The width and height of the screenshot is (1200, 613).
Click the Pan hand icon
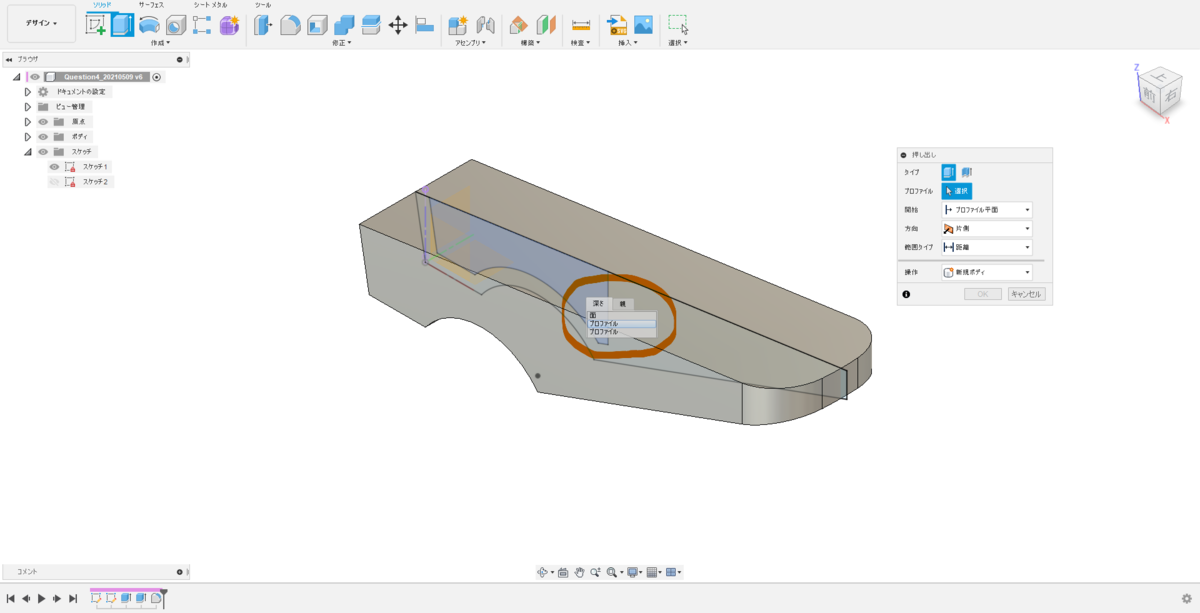[x=579, y=572]
